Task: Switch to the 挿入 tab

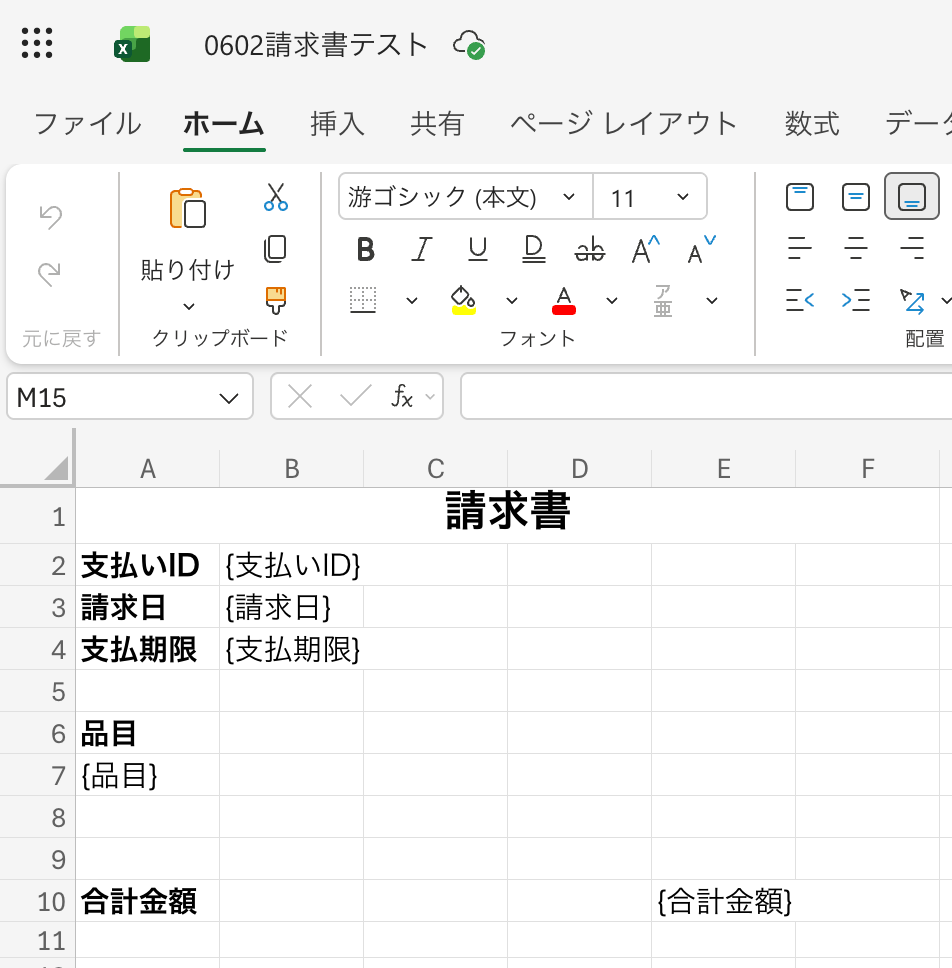Action: pos(337,123)
